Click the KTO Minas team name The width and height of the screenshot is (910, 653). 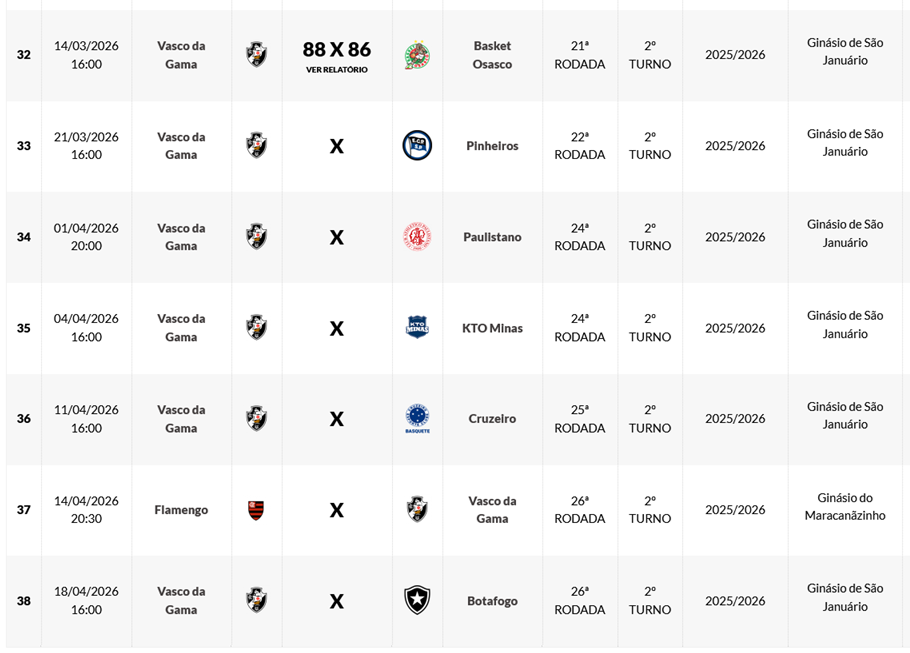492,328
